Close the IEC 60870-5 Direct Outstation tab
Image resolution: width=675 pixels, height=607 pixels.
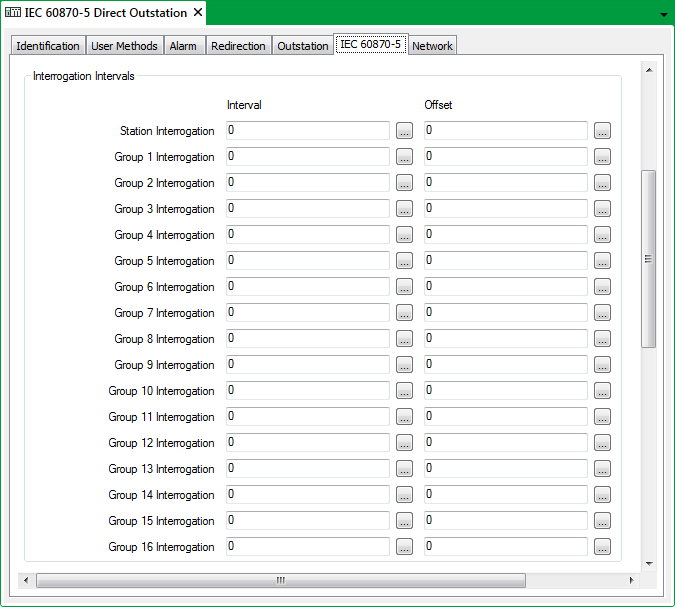(198, 13)
